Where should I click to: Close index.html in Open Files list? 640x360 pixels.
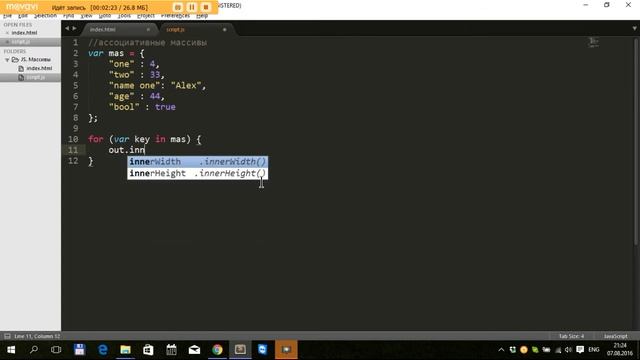coord(7,33)
